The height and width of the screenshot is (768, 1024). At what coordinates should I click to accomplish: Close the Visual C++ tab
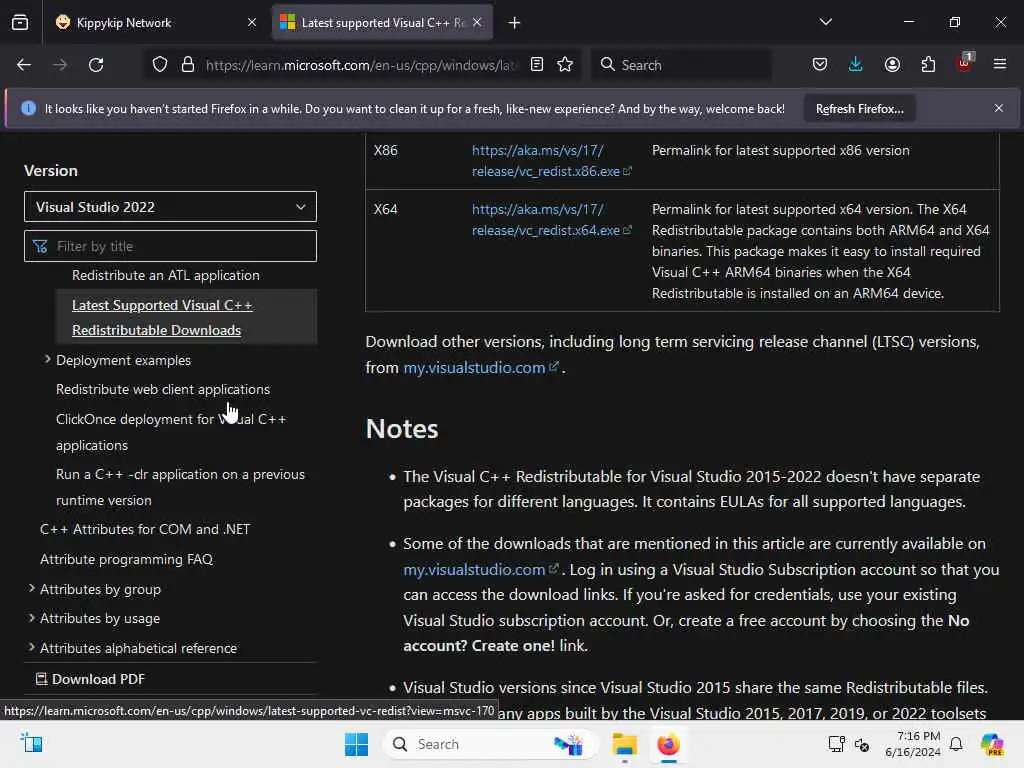pyautogui.click(x=477, y=23)
